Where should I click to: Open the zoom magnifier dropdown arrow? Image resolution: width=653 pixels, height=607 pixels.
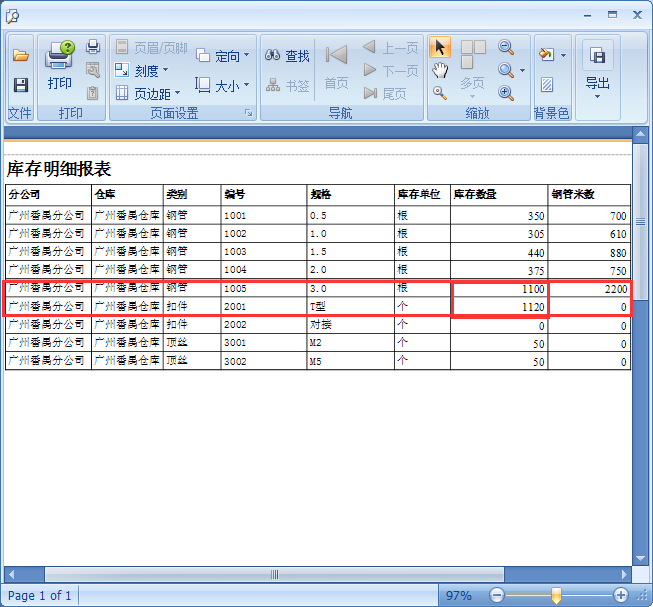tap(522, 70)
